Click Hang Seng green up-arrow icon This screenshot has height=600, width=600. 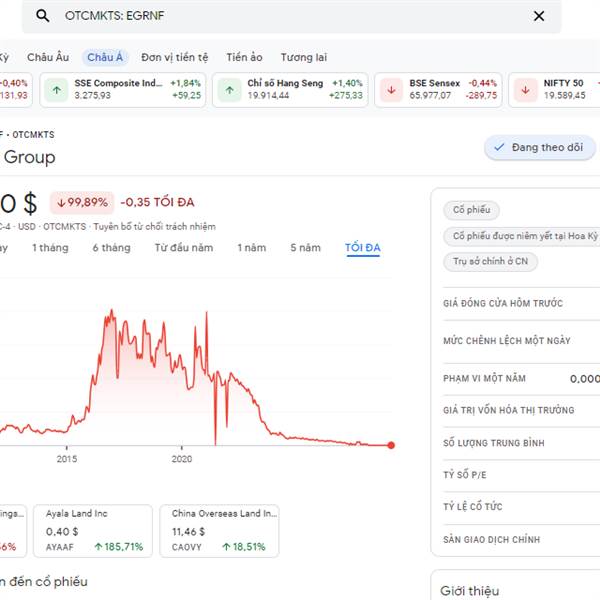[x=230, y=90]
